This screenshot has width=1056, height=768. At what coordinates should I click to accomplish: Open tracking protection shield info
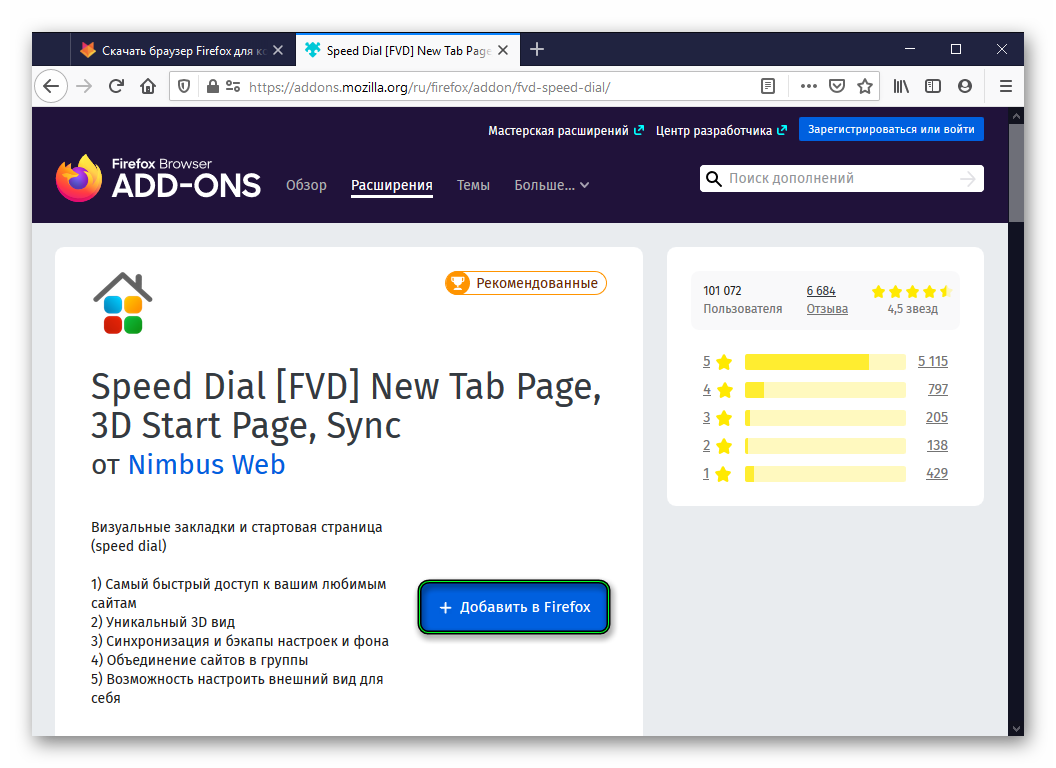[x=184, y=86]
